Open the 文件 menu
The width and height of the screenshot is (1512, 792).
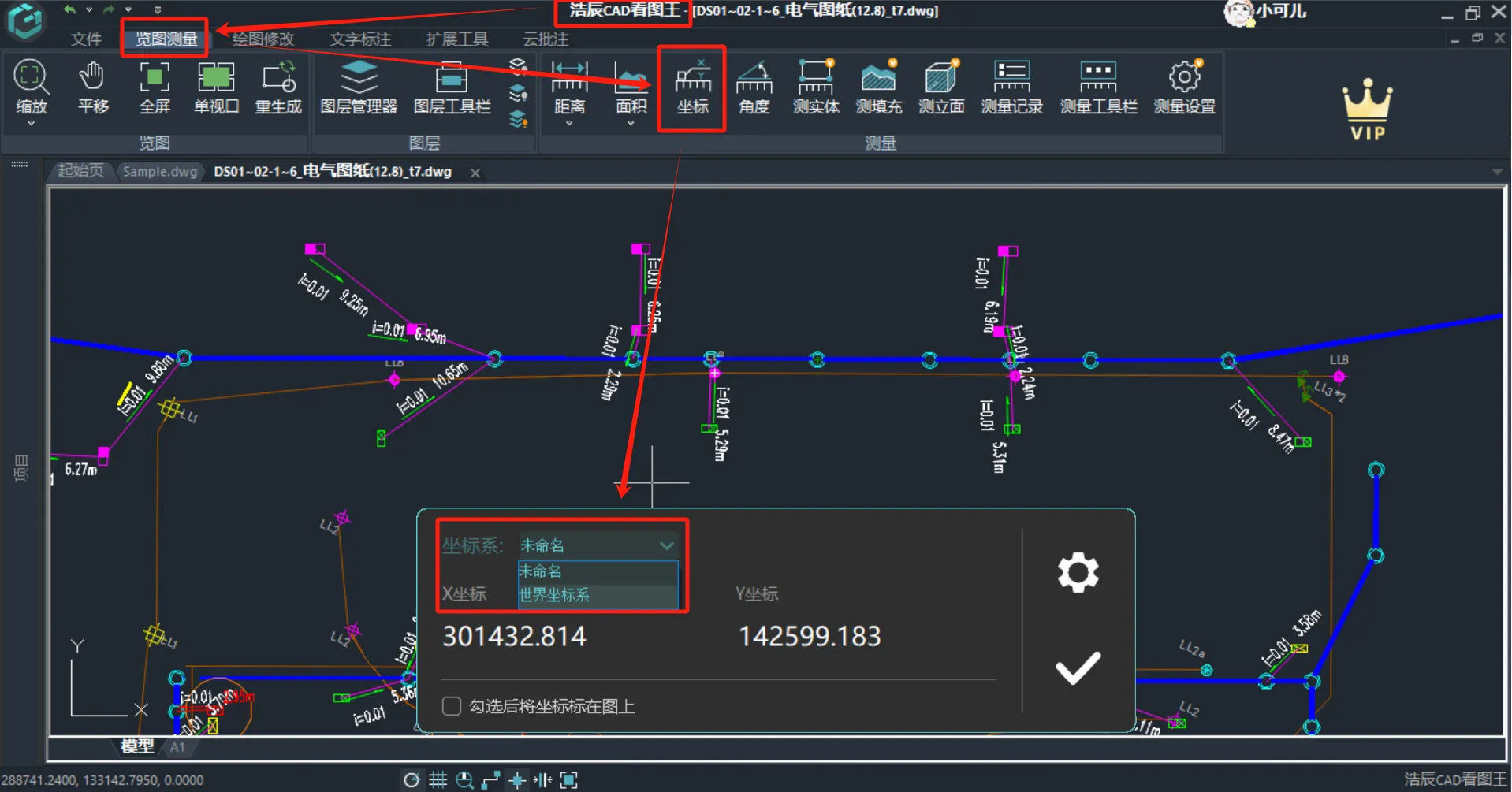86,39
